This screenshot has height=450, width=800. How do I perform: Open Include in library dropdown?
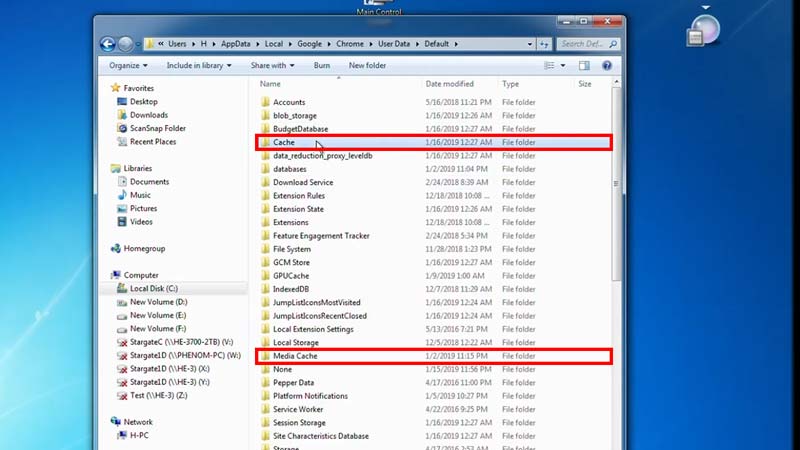click(199, 65)
